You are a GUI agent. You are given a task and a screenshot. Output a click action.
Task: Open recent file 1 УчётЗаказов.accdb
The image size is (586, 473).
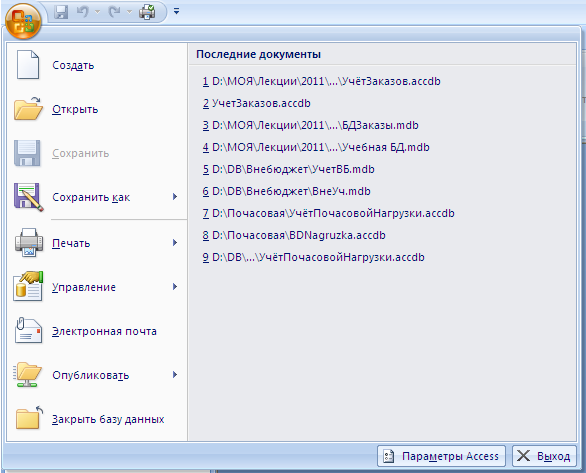(x=322, y=81)
